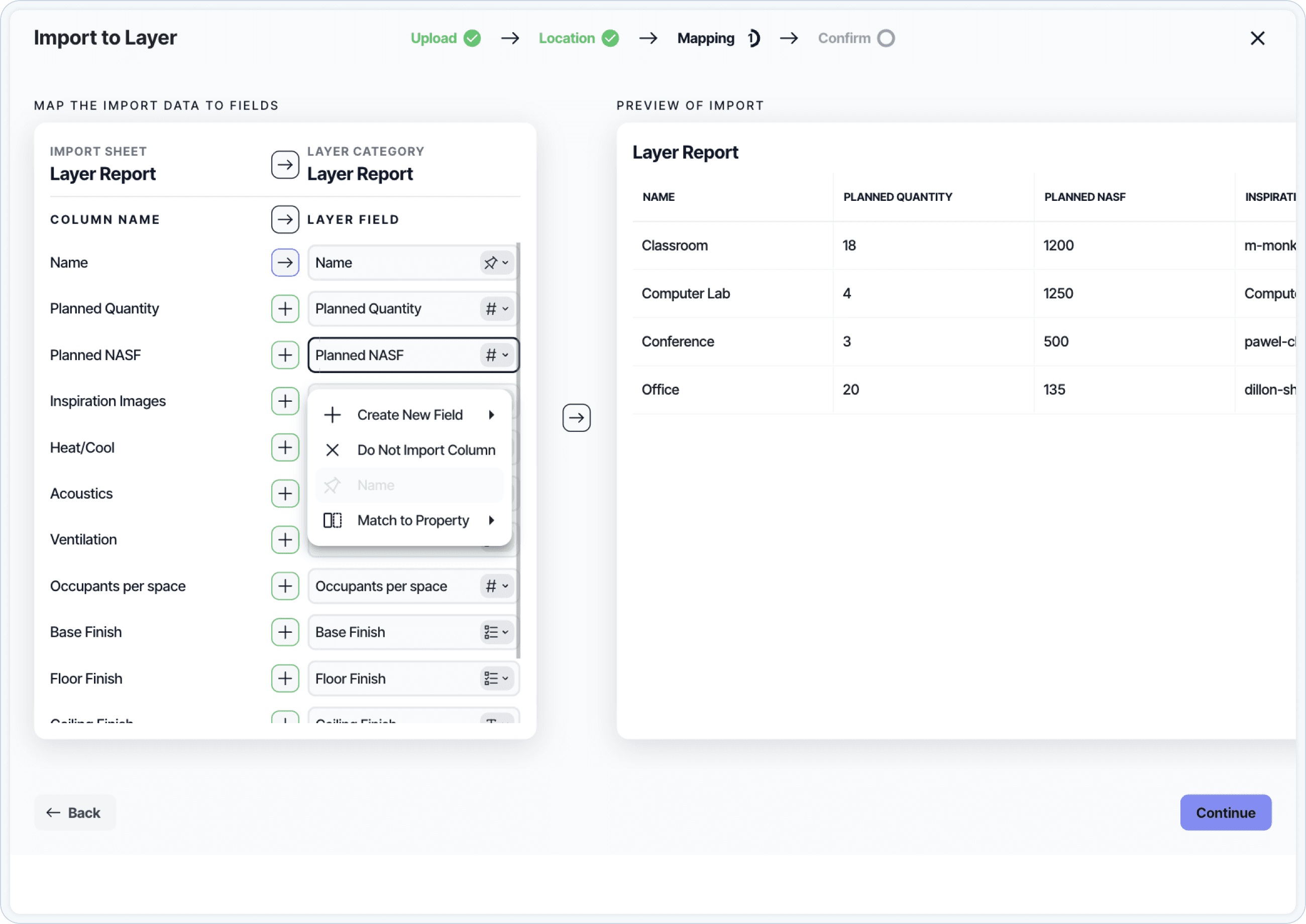Click the number icon on Planned Quantity field
The height and width of the screenshot is (924, 1306).
491,308
